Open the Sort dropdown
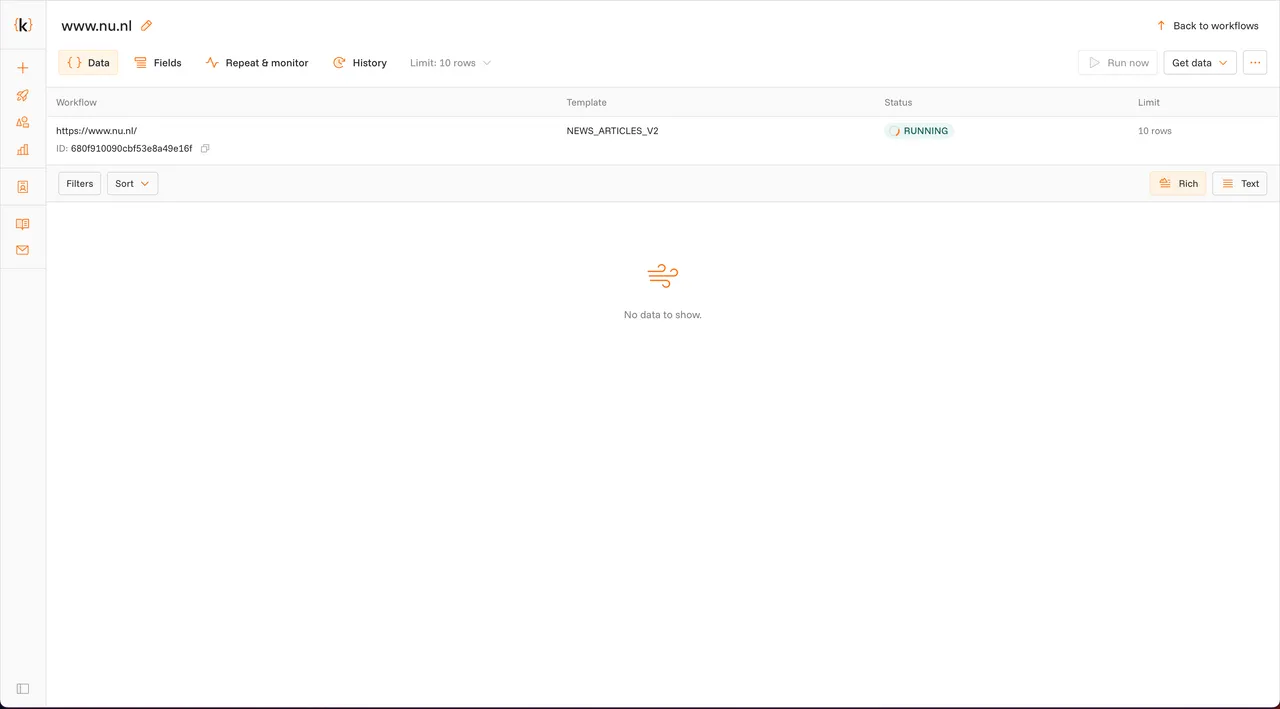The width and height of the screenshot is (1280, 709). [x=132, y=184]
